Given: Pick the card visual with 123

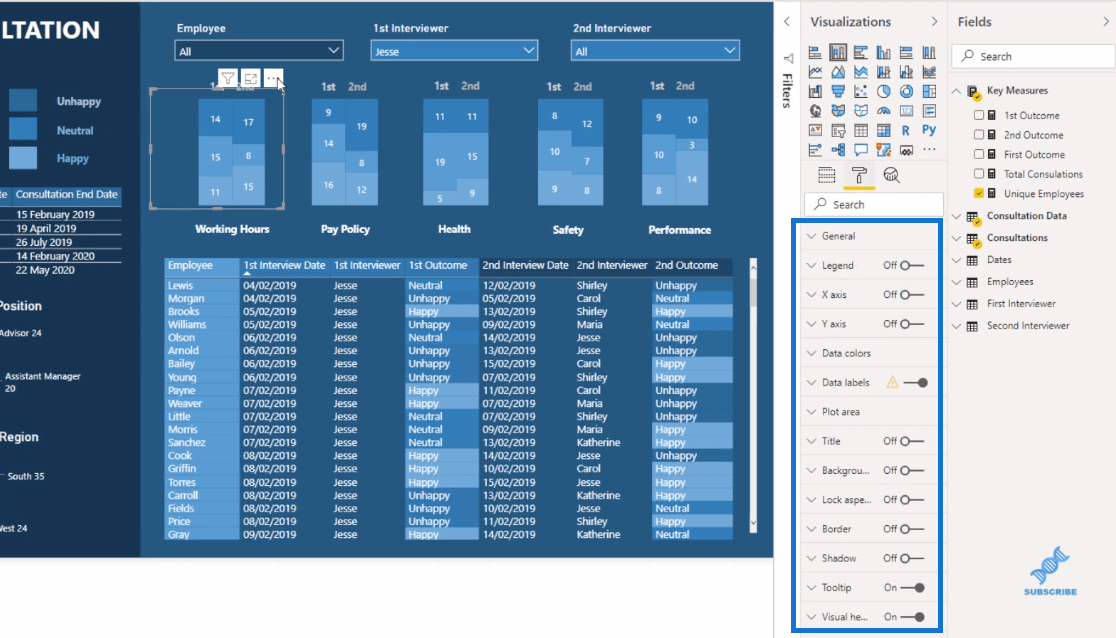Looking at the screenshot, I should click(906, 110).
